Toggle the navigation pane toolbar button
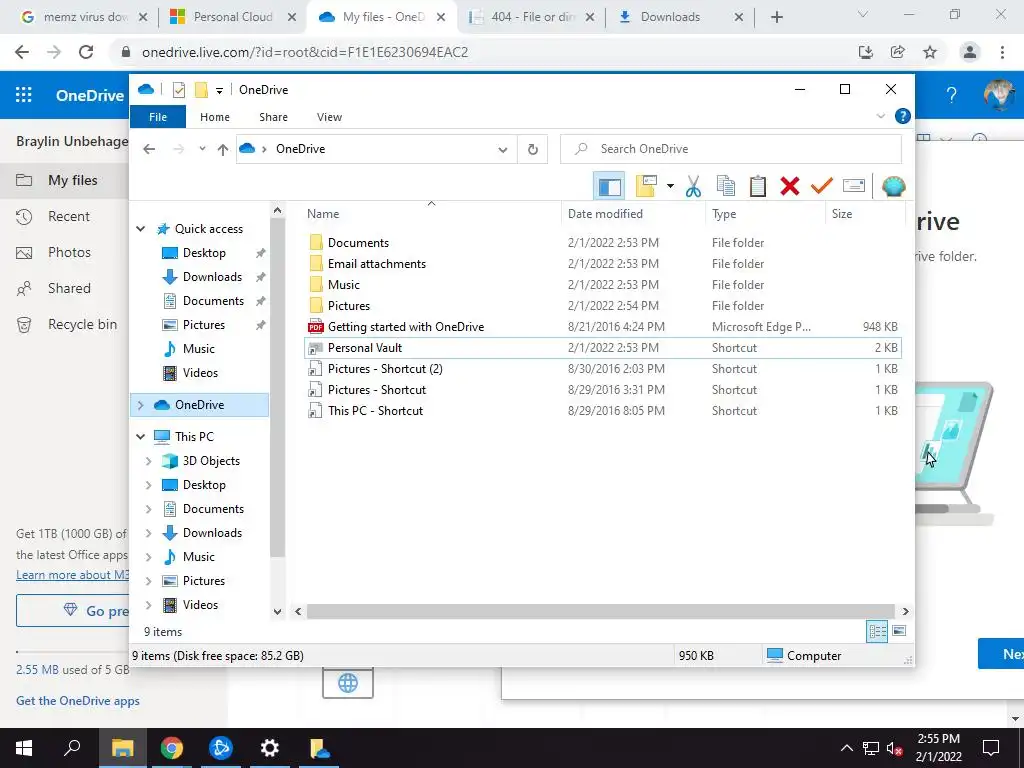This screenshot has height=768, width=1024. pos(609,187)
